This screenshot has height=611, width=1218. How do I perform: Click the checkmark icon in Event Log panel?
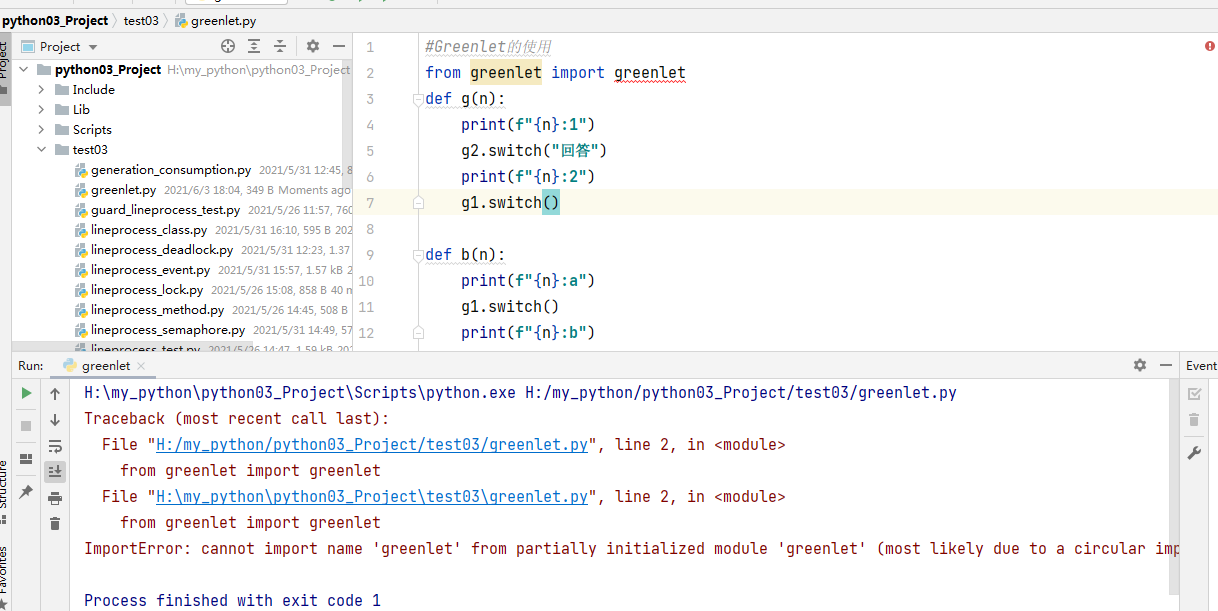pos(1194,394)
